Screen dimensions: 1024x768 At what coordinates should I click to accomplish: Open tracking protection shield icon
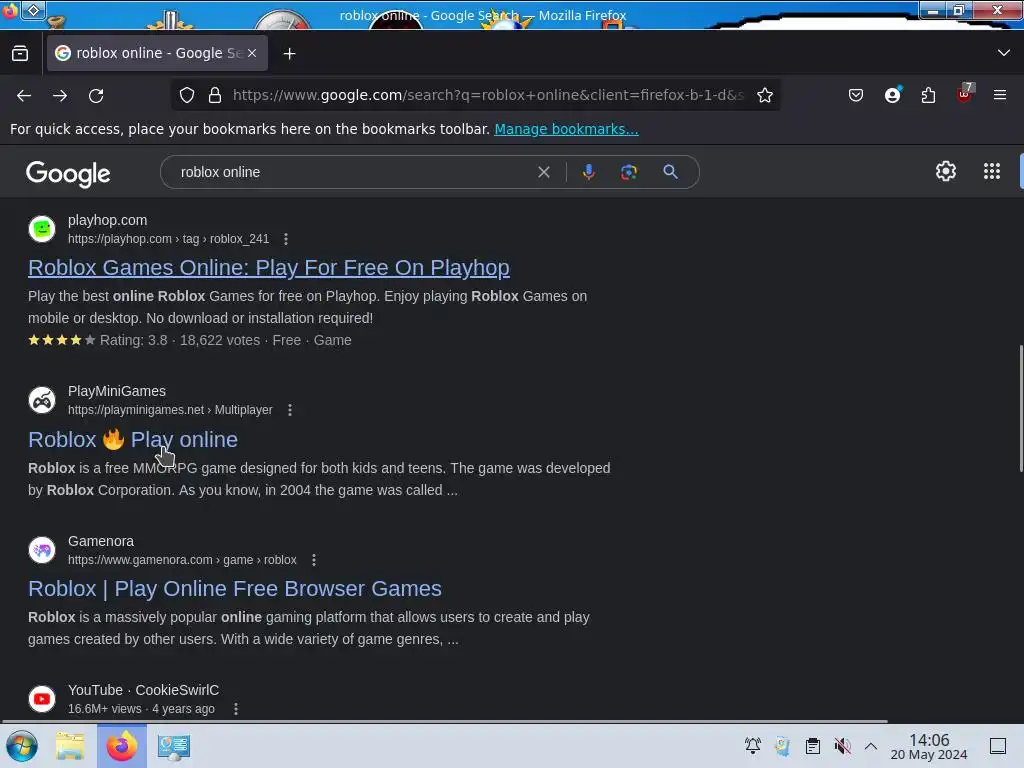tap(187, 95)
